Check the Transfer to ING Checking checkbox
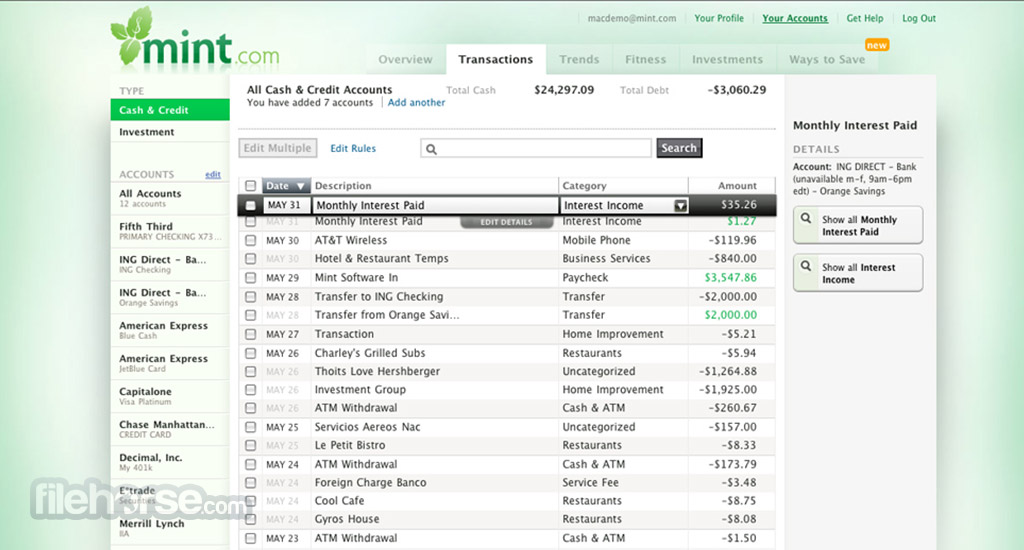This screenshot has height=550, width=1024. (x=250, y=297)
